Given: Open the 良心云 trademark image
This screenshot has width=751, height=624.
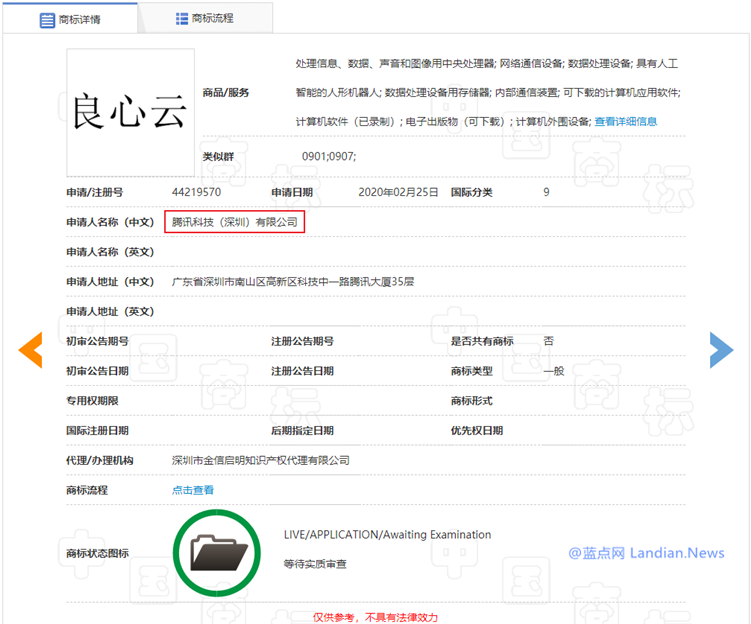Looking at the screenshot, I should (x=130, y=113).
